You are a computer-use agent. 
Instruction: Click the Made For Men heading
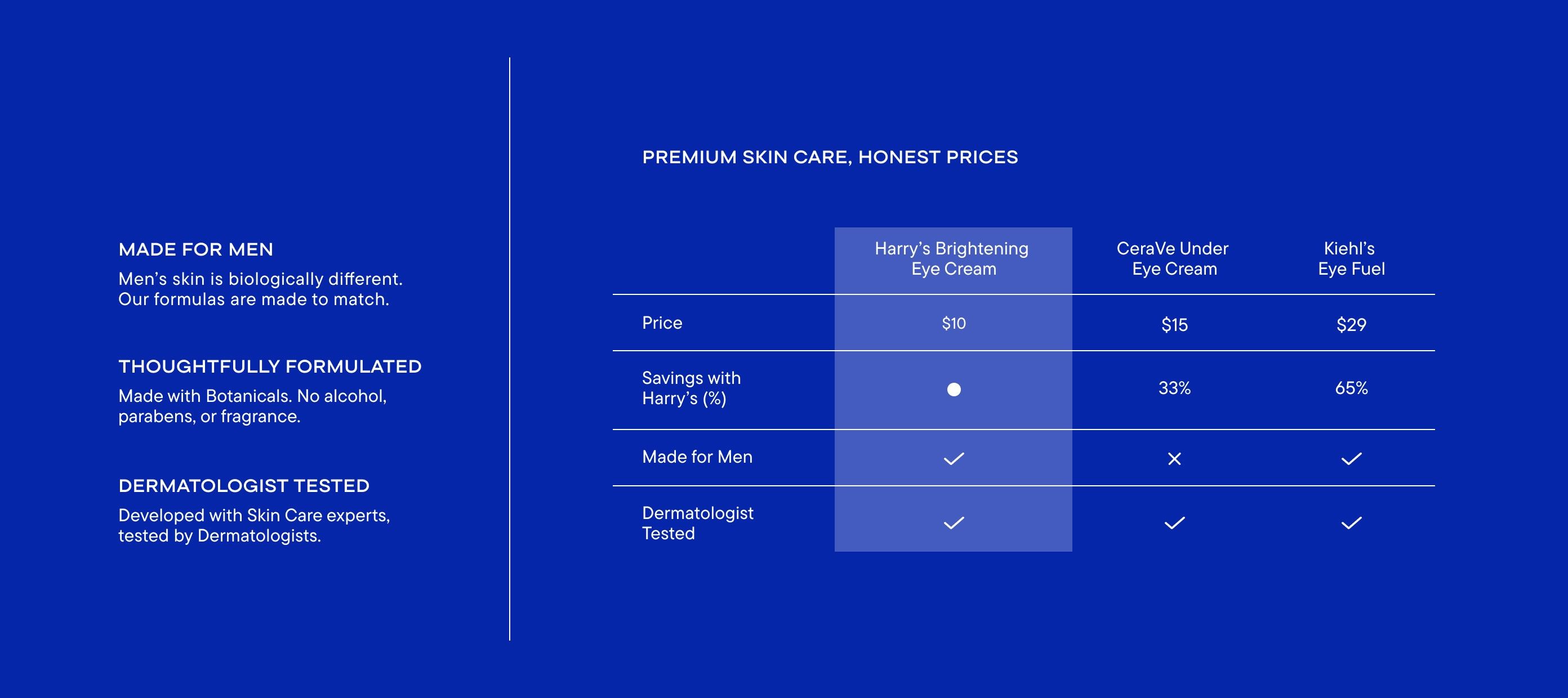[196, 249]
